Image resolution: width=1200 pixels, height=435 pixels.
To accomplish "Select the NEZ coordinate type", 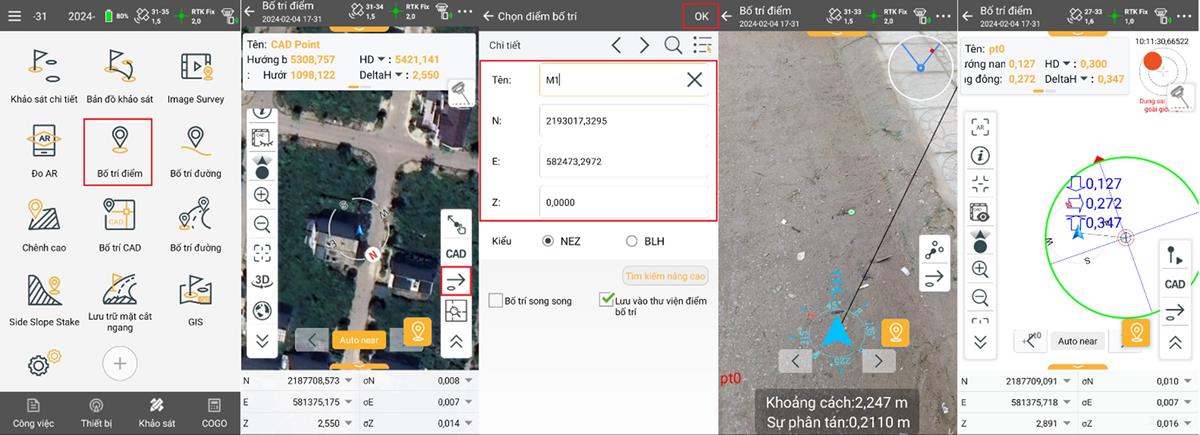I will click(548, 241).
